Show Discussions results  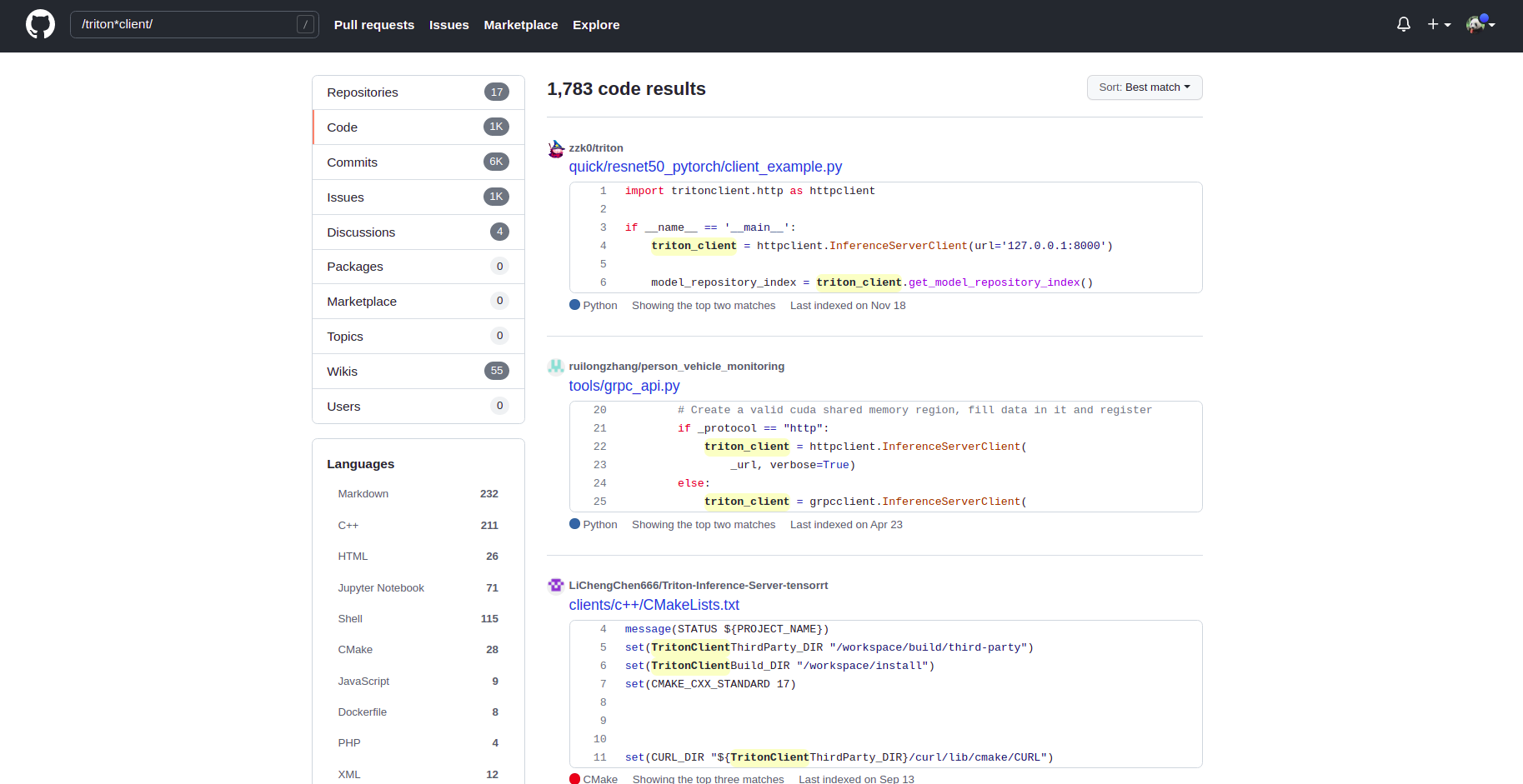[x=418, y=232]
